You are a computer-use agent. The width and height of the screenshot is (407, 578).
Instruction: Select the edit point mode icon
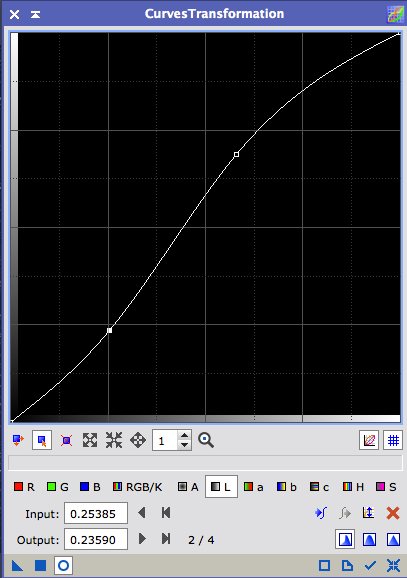pos(18,440)
